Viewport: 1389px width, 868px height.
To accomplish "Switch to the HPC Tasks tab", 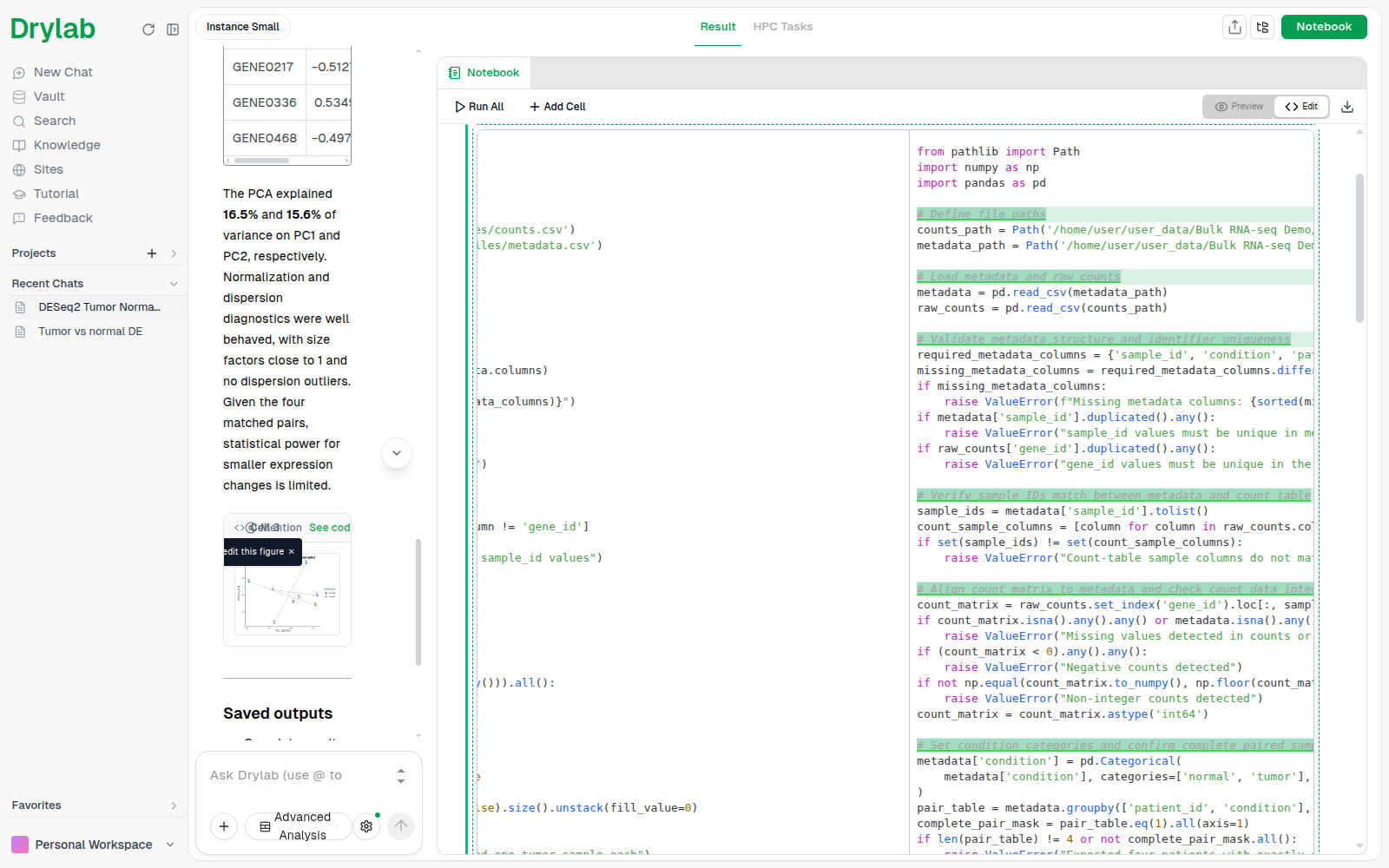I will click(783, 27).
